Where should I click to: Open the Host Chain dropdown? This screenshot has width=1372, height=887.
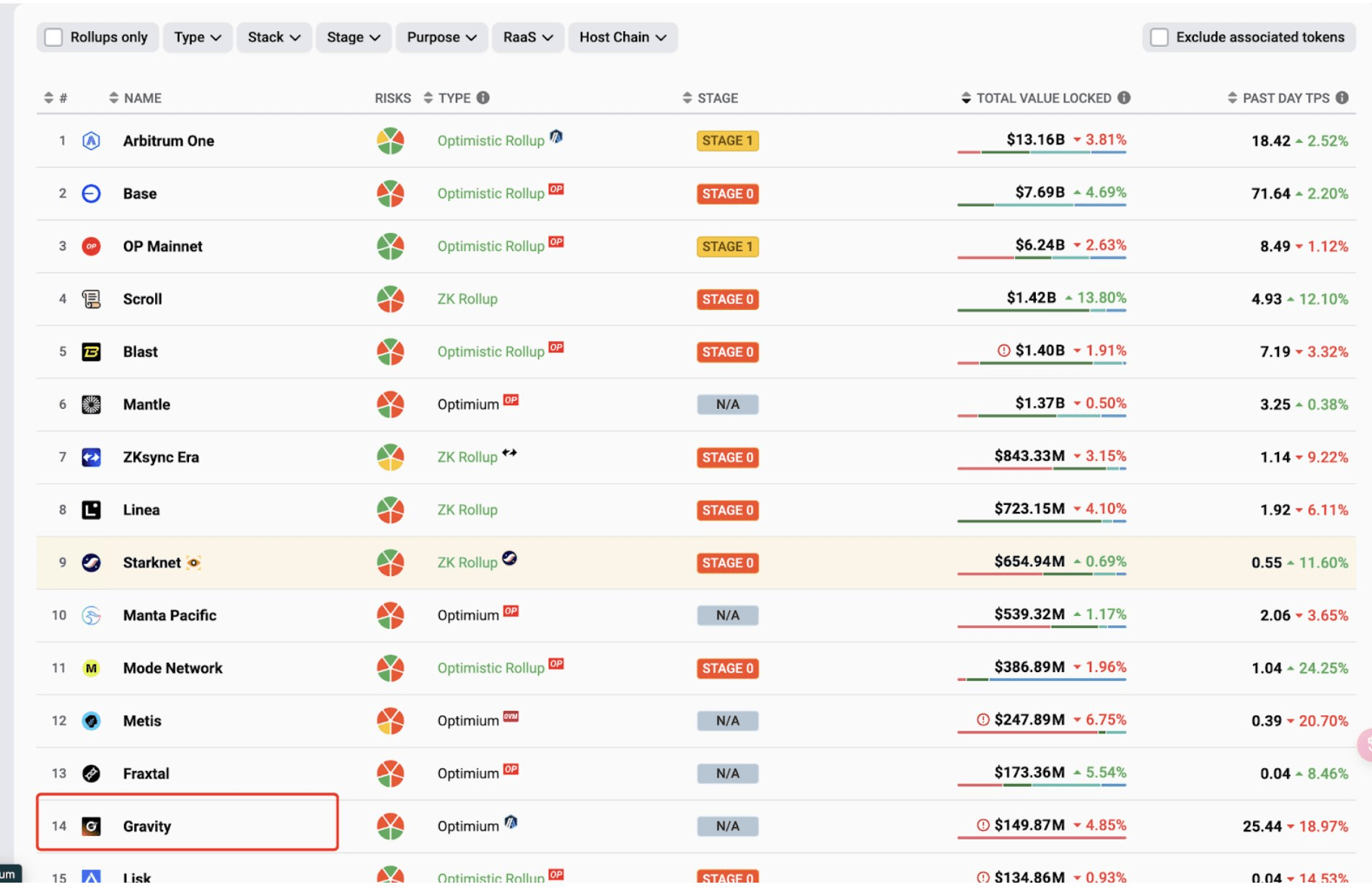[x=622, y=37]
